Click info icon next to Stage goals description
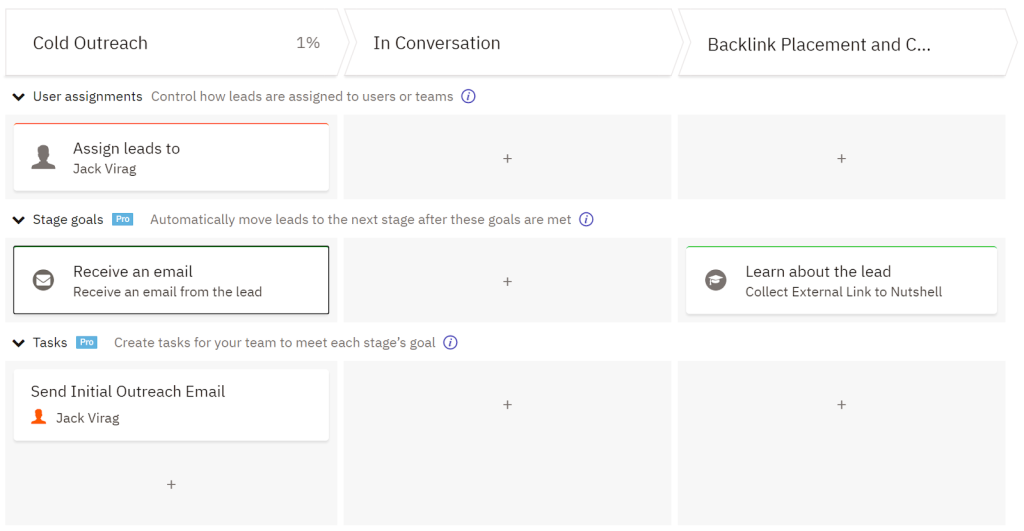 (586, 219)
